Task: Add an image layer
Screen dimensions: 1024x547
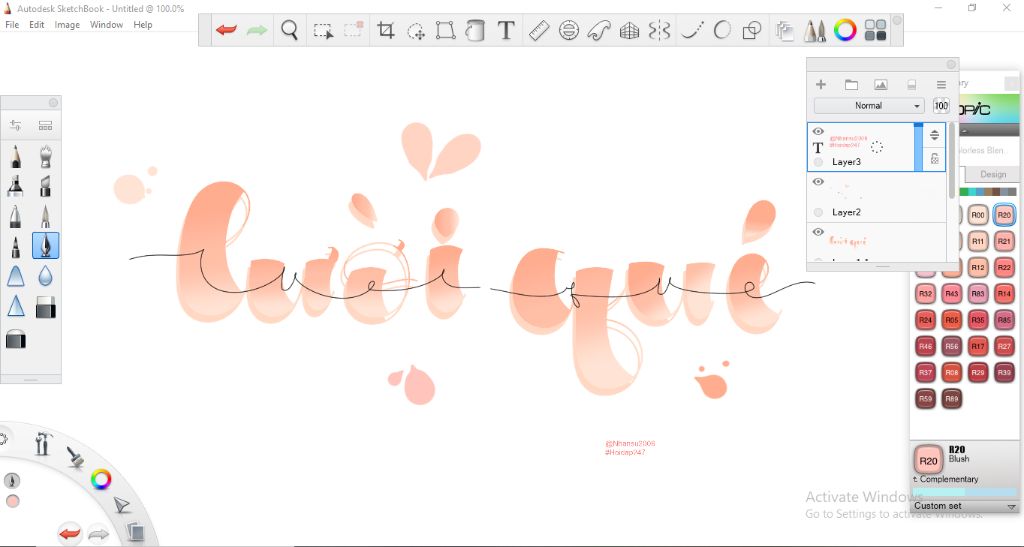Action: [x=881, y=84]
